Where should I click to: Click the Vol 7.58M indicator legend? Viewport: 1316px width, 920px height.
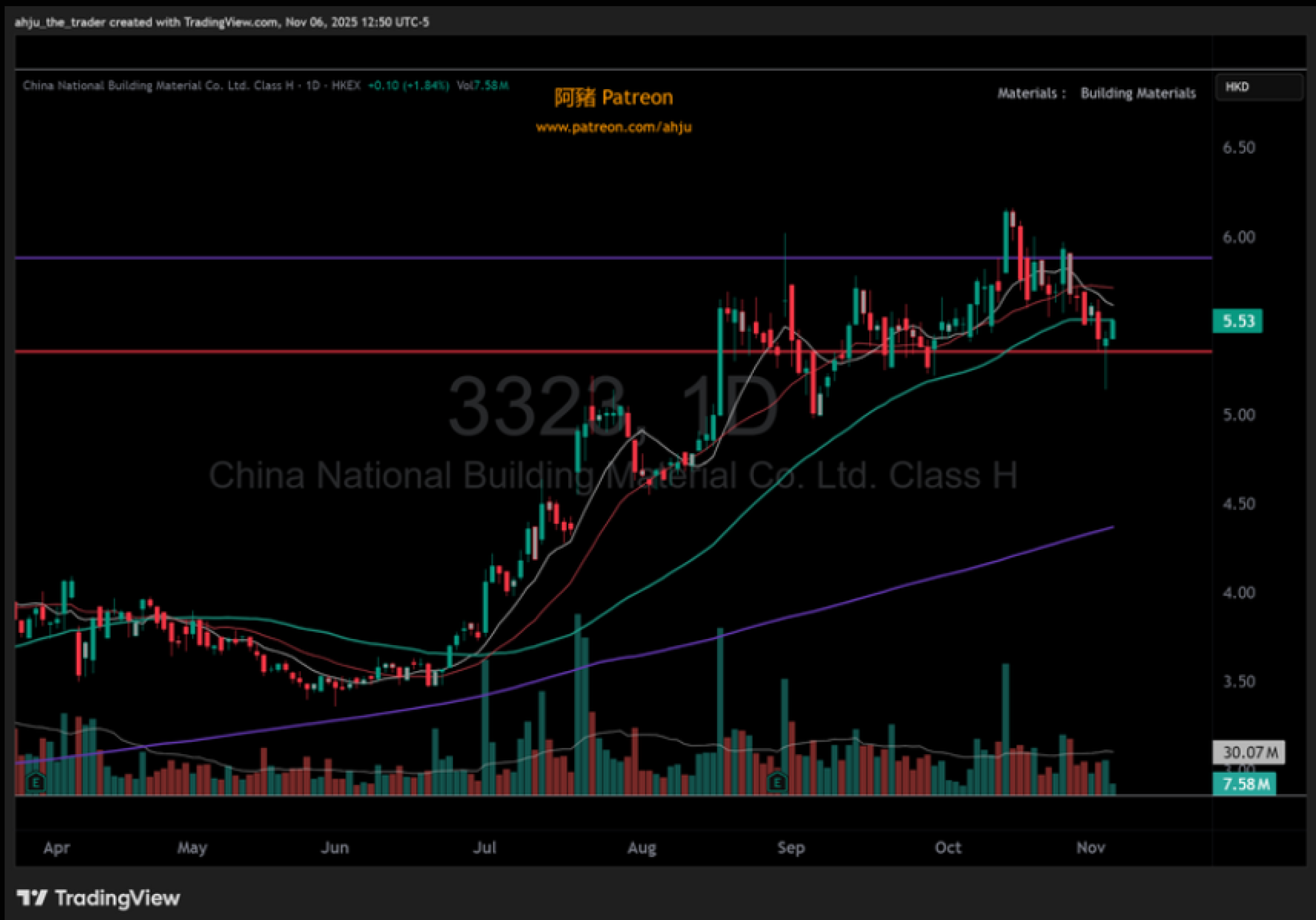pyautogui.click(x=483, y=86)
